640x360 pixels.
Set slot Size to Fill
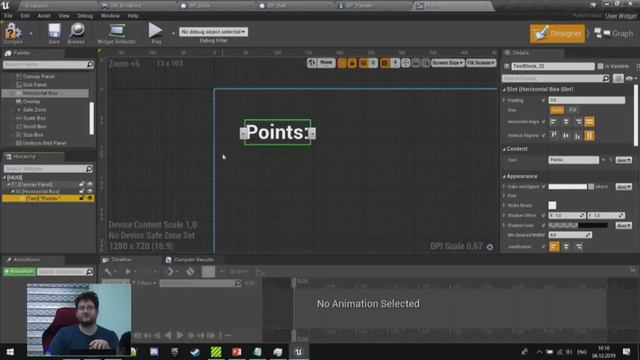[573, 110]
